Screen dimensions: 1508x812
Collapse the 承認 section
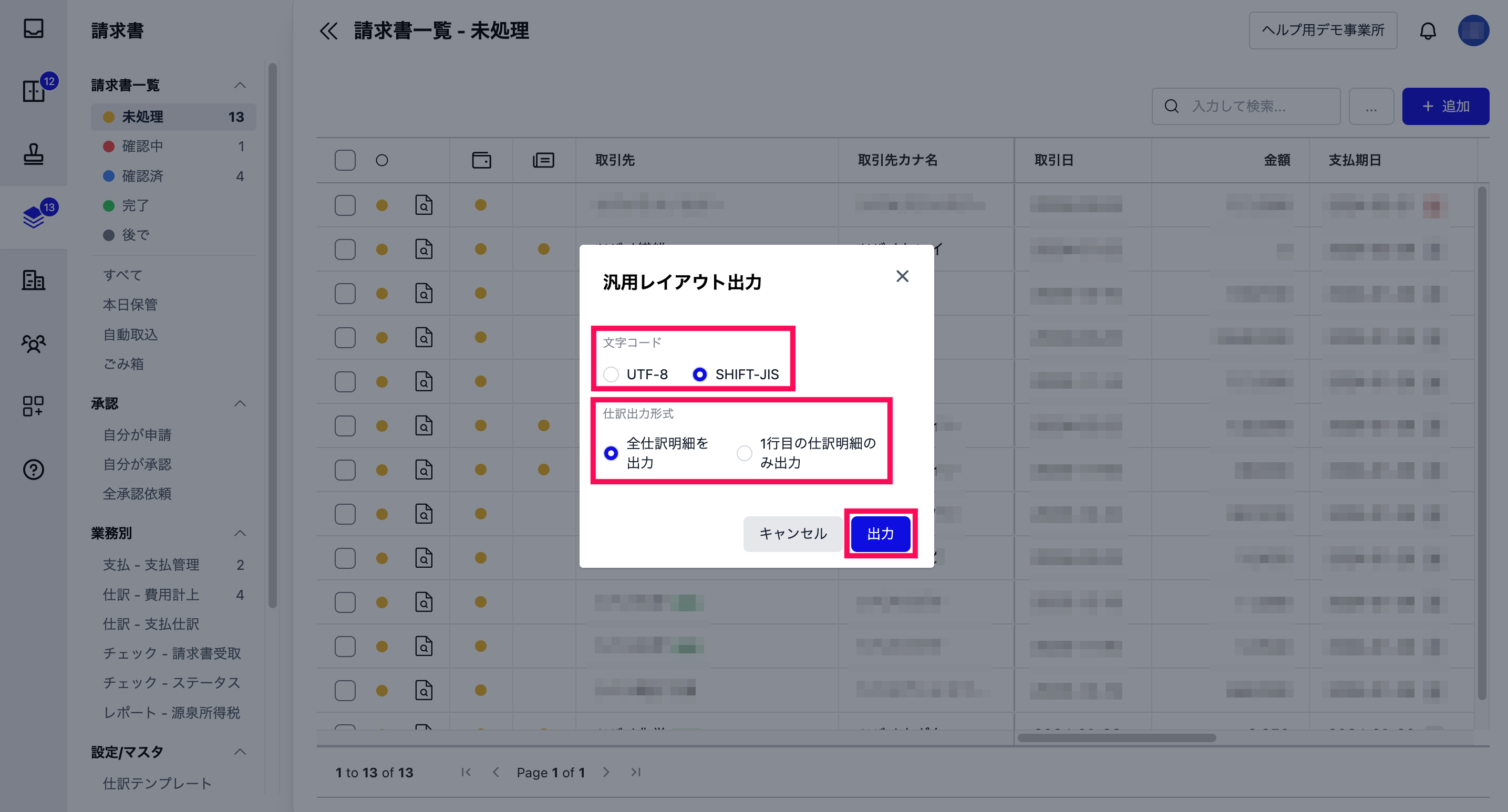(240, 404)
